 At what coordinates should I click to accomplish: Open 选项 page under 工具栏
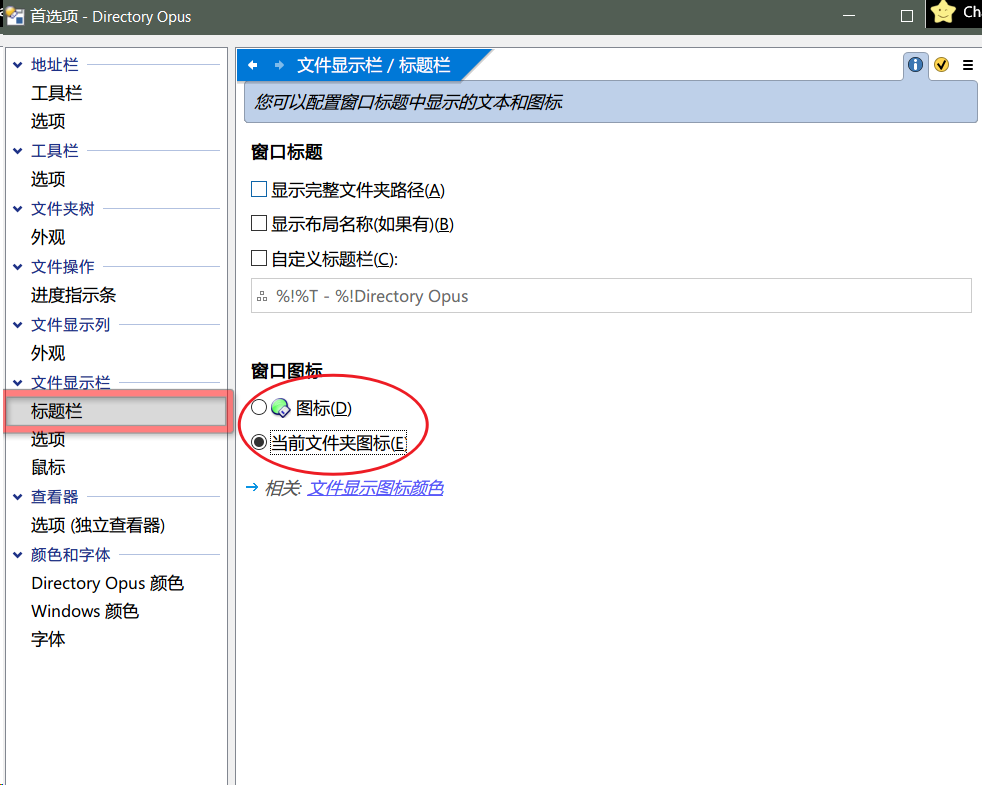click(48, 179)
